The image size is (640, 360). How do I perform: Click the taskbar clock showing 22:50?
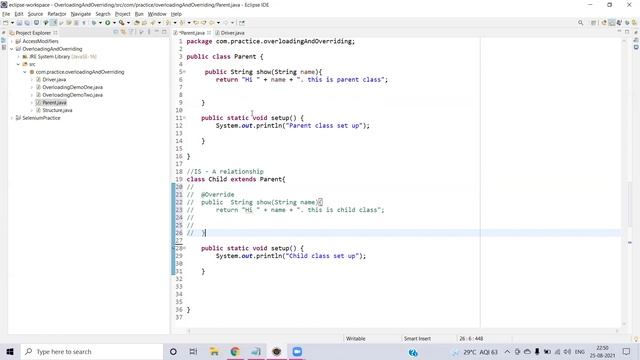point(602,351)
